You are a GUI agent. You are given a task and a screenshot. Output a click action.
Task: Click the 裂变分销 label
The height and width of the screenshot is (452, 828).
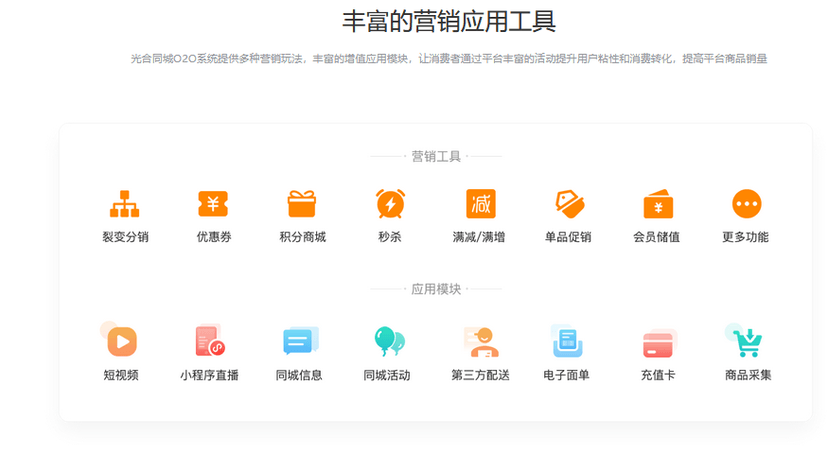[125, 237]
